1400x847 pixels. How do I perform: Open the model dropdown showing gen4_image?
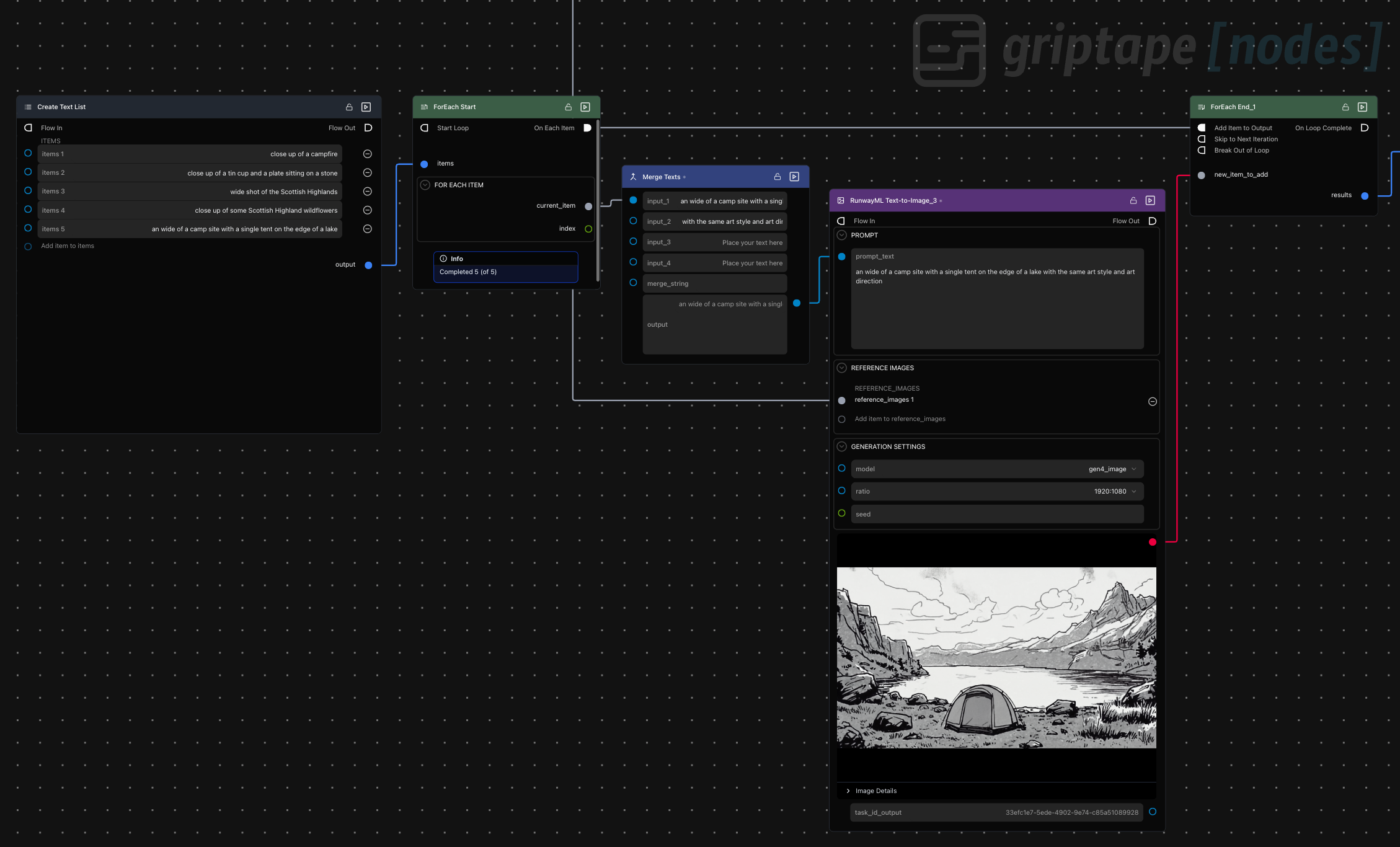pyautogui.click(x=997, y=469)
